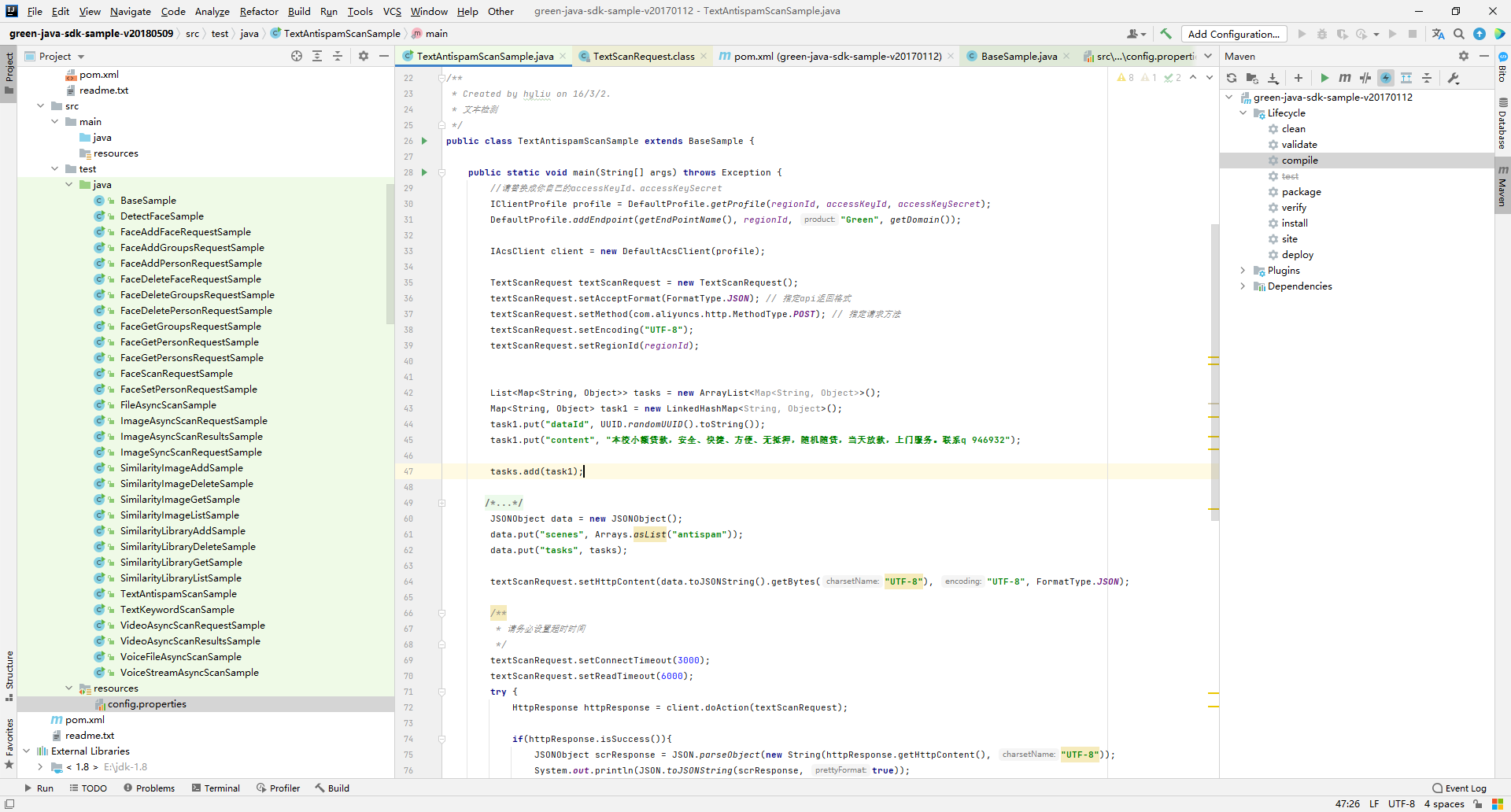This screenshot has height=812, width=1511.
Task: Click Download Sources and Documentation icon
Action: pyautogui.click(x=1273, y=78)
